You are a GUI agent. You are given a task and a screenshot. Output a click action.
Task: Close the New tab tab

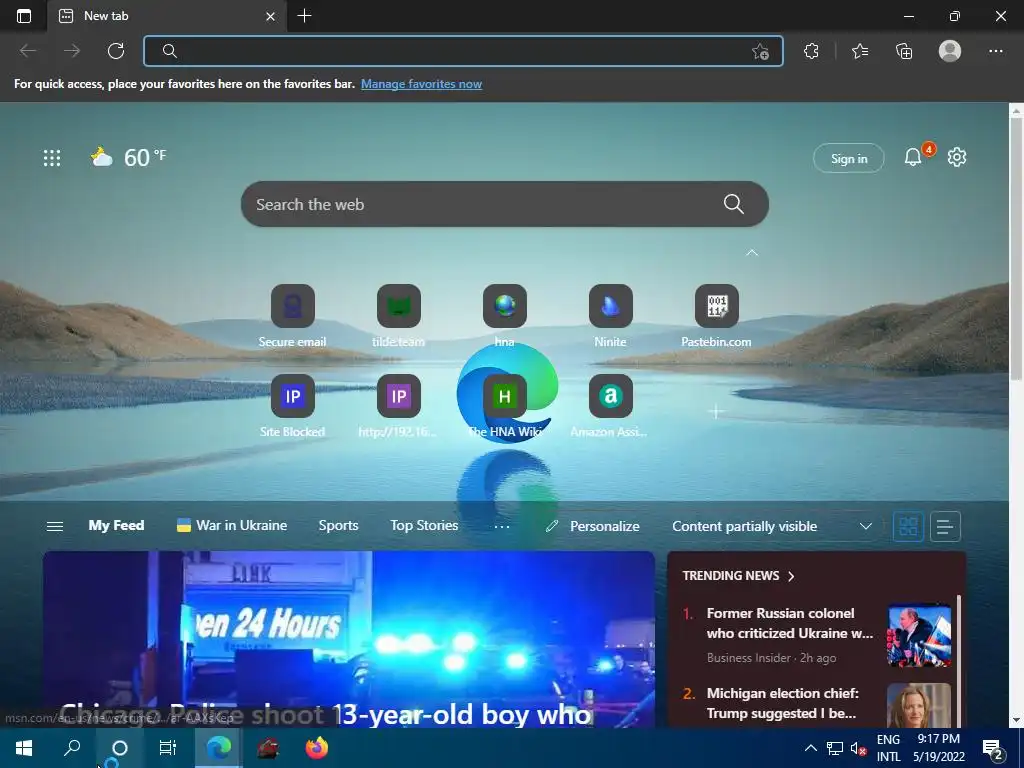[270, 16]
